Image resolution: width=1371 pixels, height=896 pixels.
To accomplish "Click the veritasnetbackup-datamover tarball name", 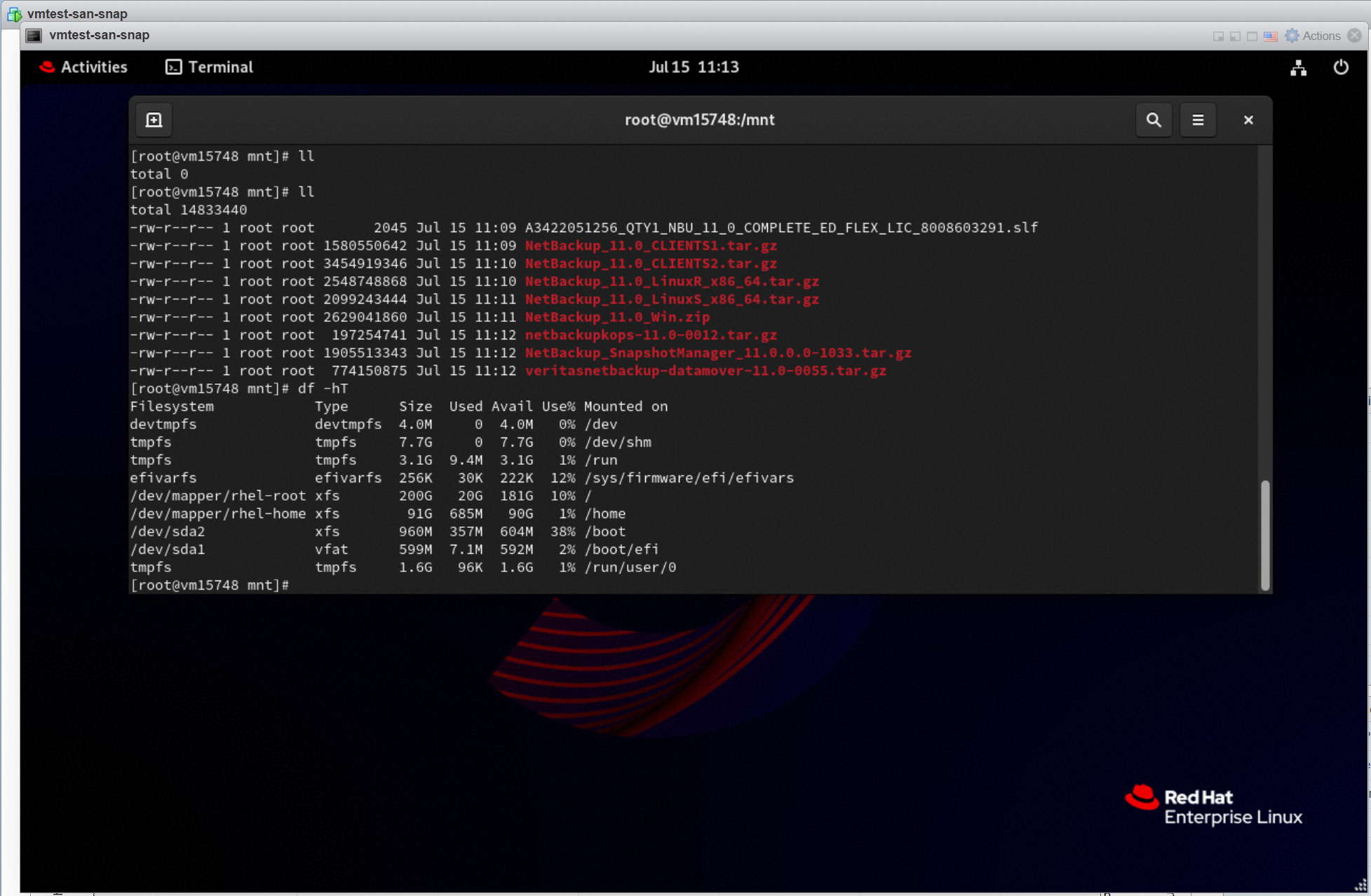I will (705, 371).
